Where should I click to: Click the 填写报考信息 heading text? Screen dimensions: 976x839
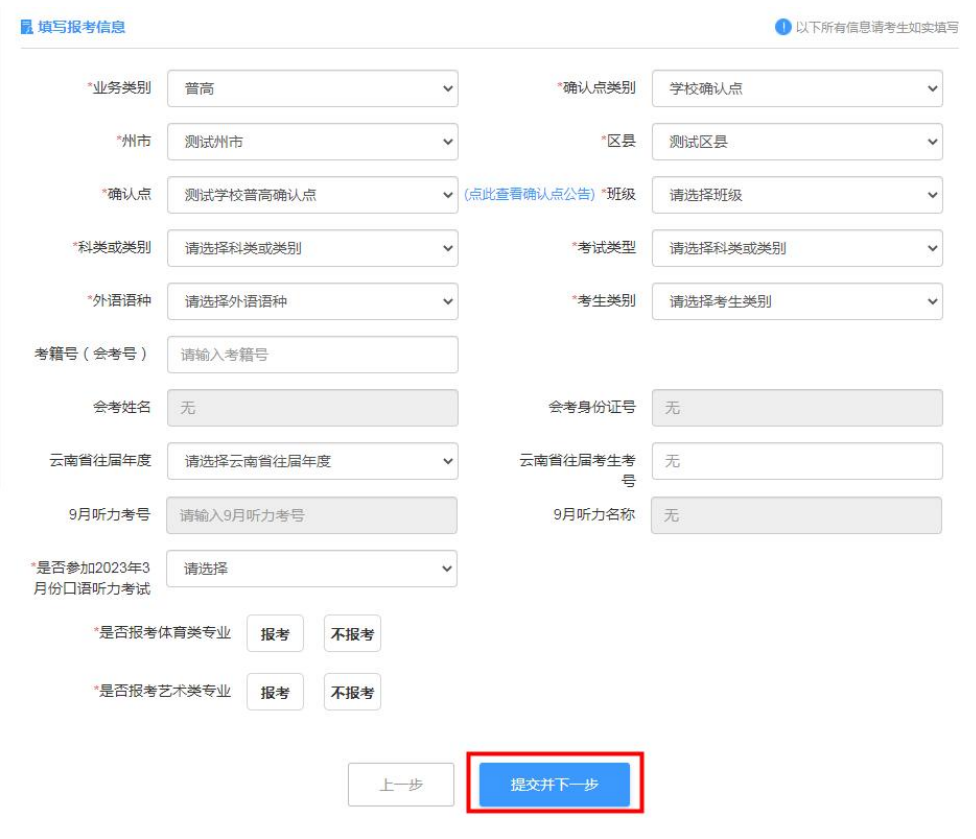coord(82,27)
